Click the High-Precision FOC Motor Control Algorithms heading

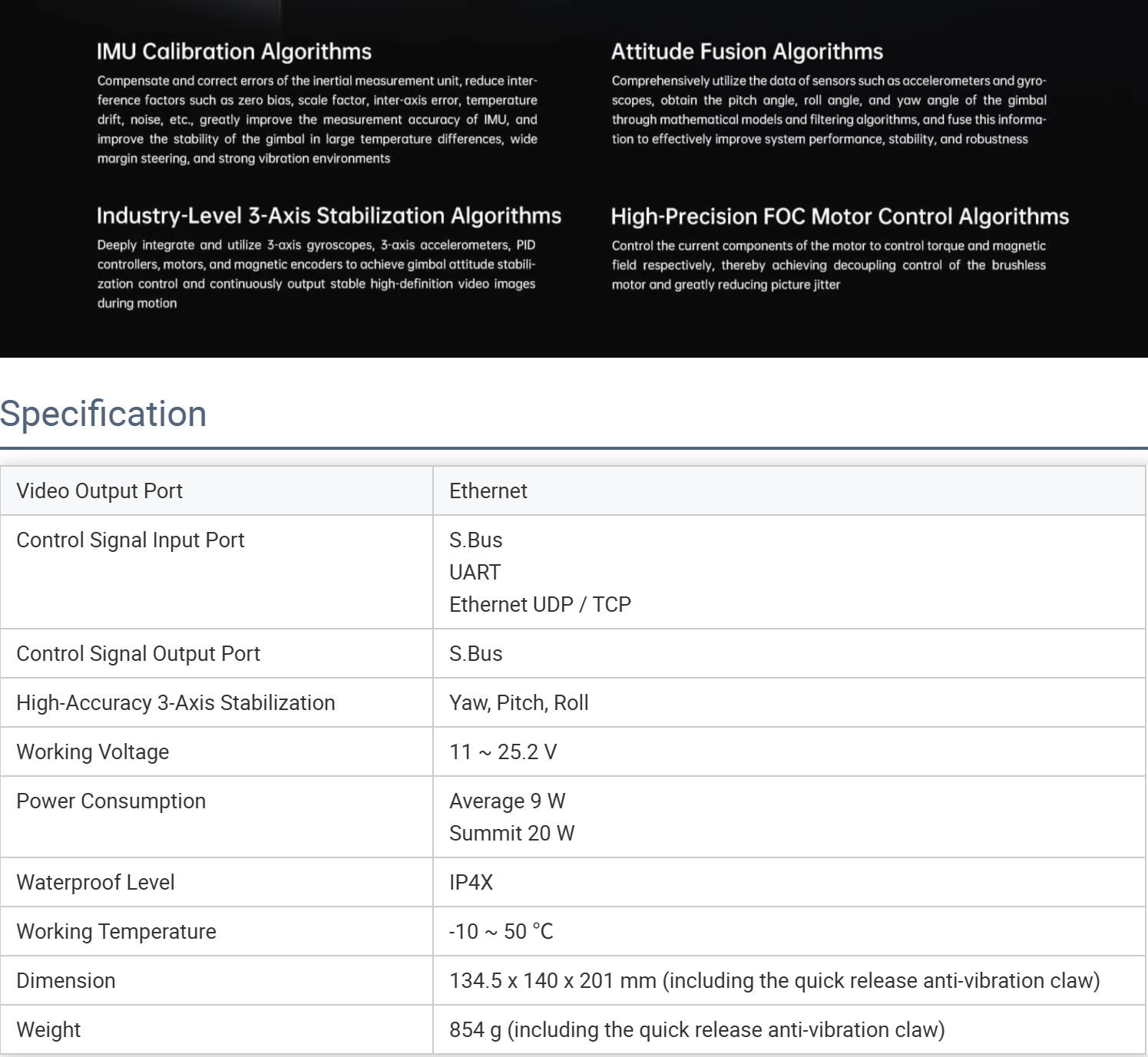point(839,216)
